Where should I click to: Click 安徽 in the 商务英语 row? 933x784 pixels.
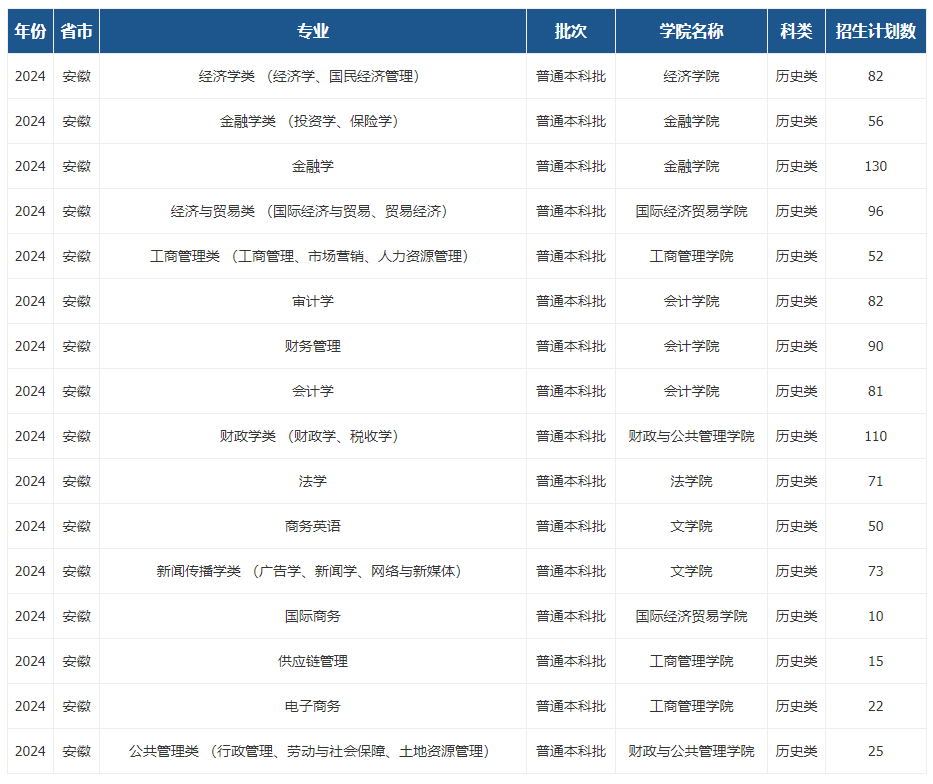[x=77, y=526]
